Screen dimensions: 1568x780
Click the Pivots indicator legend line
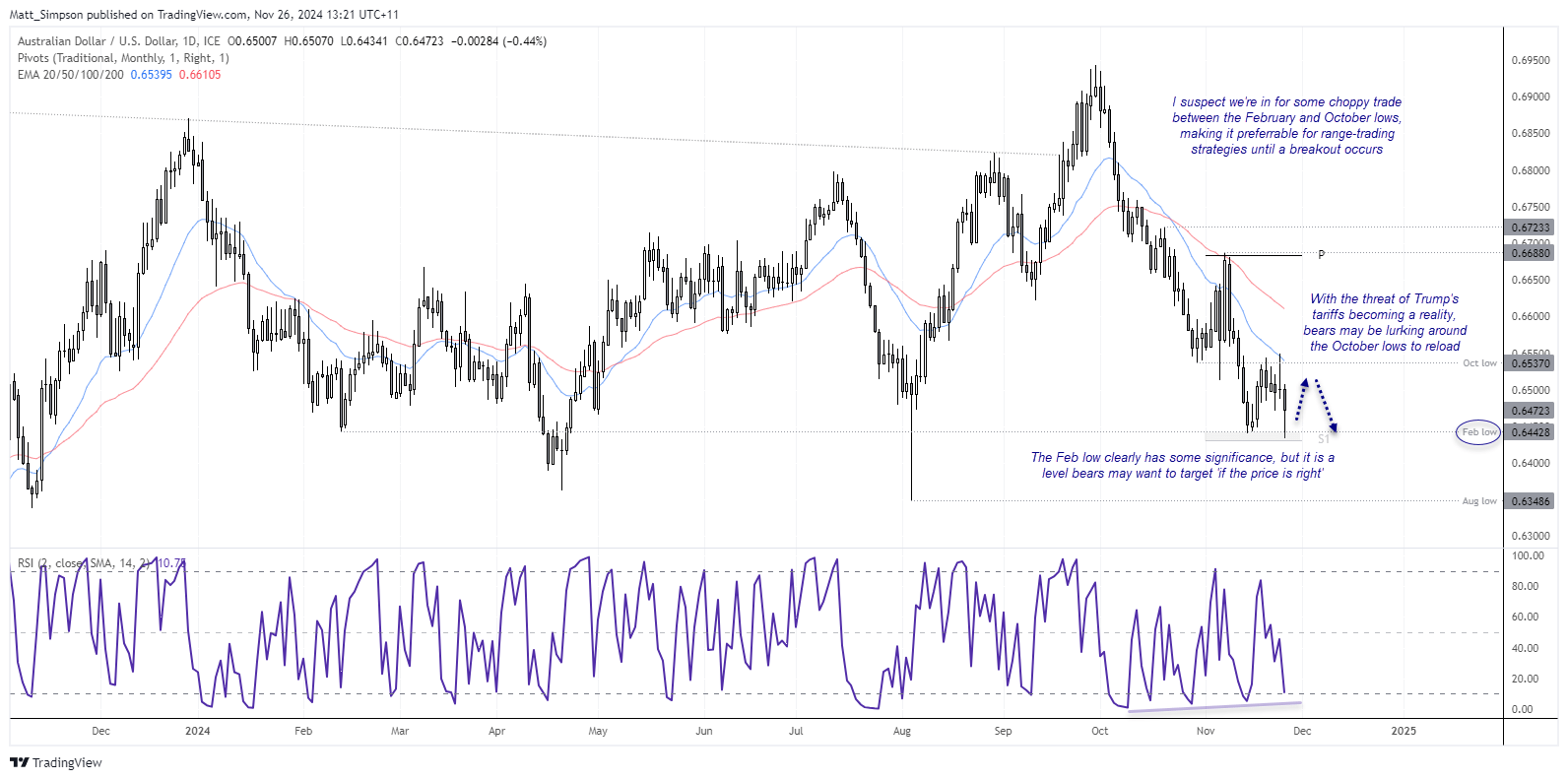coord(123,58)
